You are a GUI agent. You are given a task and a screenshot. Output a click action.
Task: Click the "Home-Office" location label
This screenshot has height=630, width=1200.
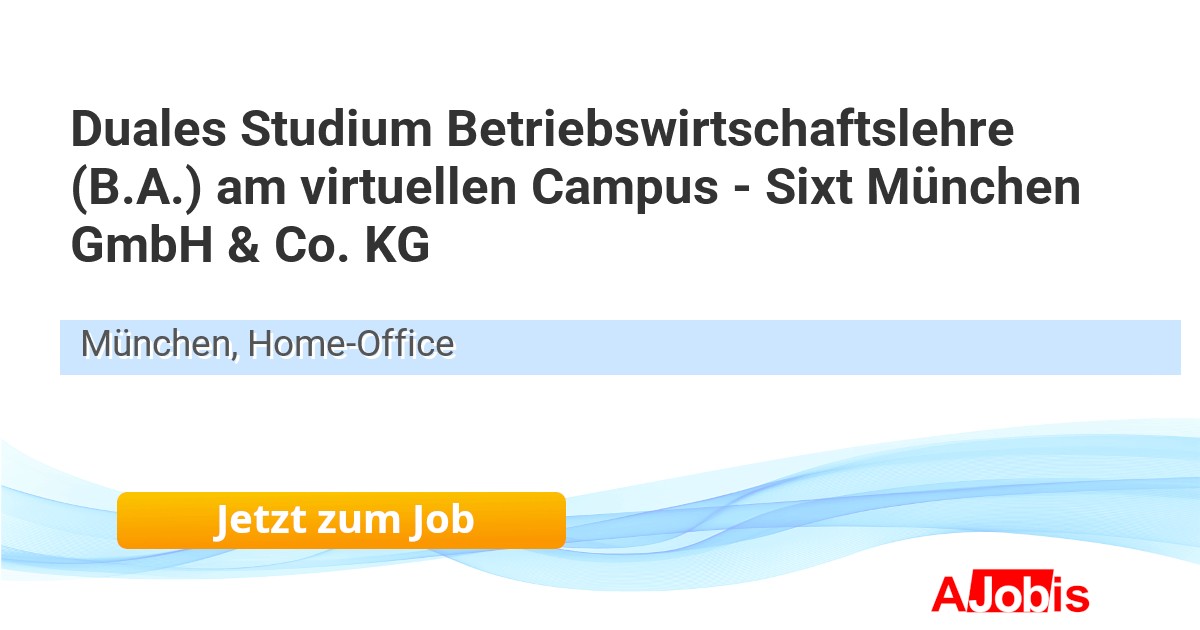pyautogui.click(x=351, y=344)
